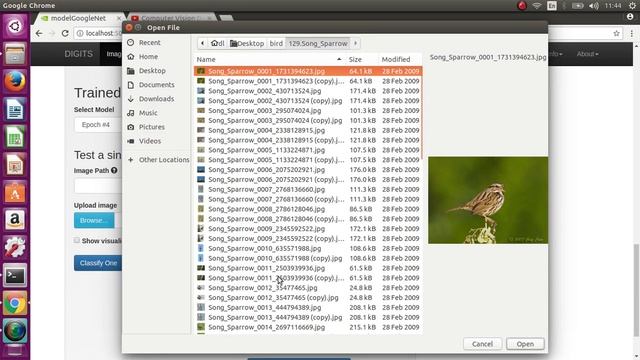The width and height of the screenshot is (640, 360).
Task: Sort files by the Name column
Action: [x=269, y=60]
